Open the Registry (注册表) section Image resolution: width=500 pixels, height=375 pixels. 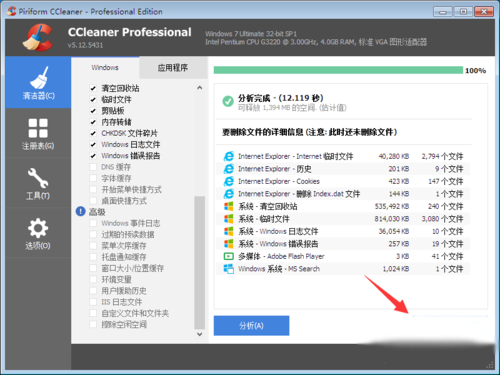(38, 133)
